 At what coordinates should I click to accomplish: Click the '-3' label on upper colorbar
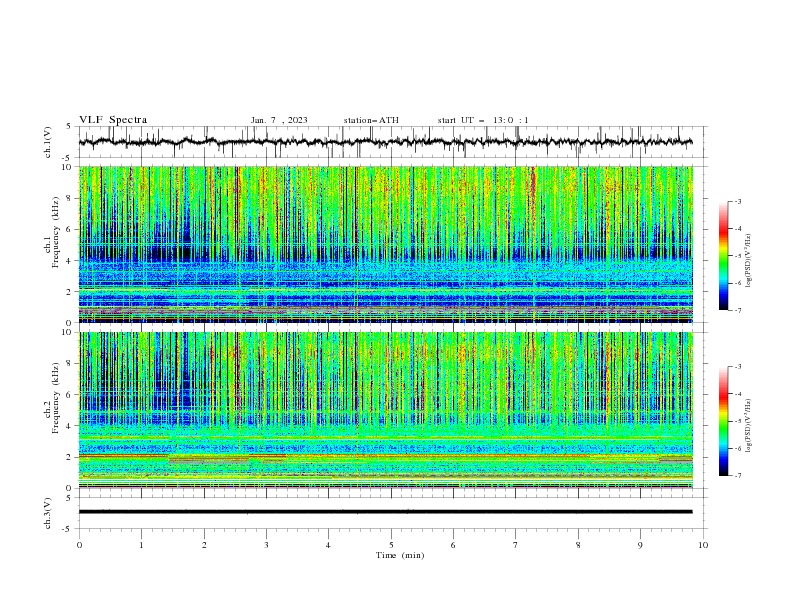pos(738,201)
